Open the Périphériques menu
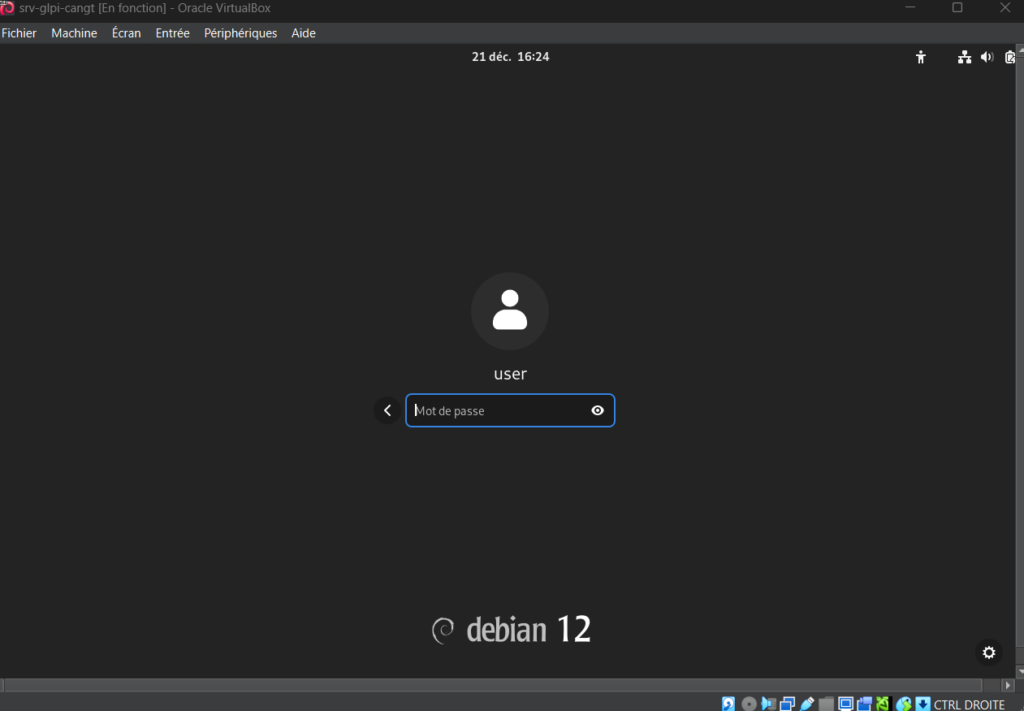 click(x=240, y=33)
